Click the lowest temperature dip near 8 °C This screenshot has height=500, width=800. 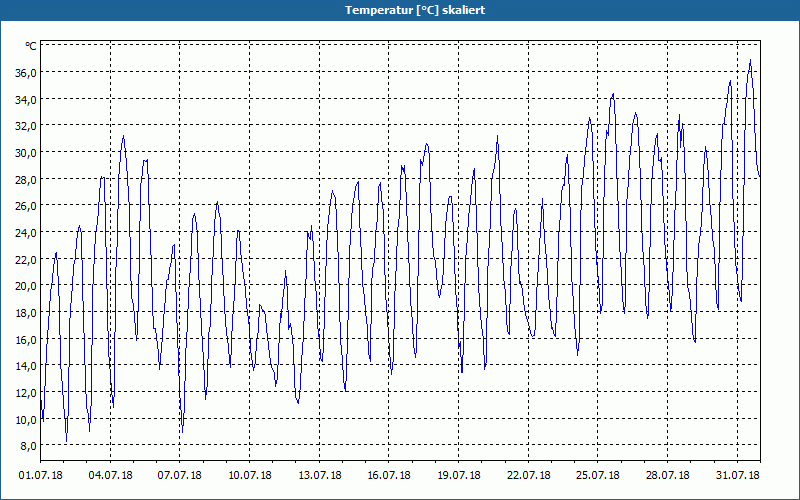click(66, 441)
